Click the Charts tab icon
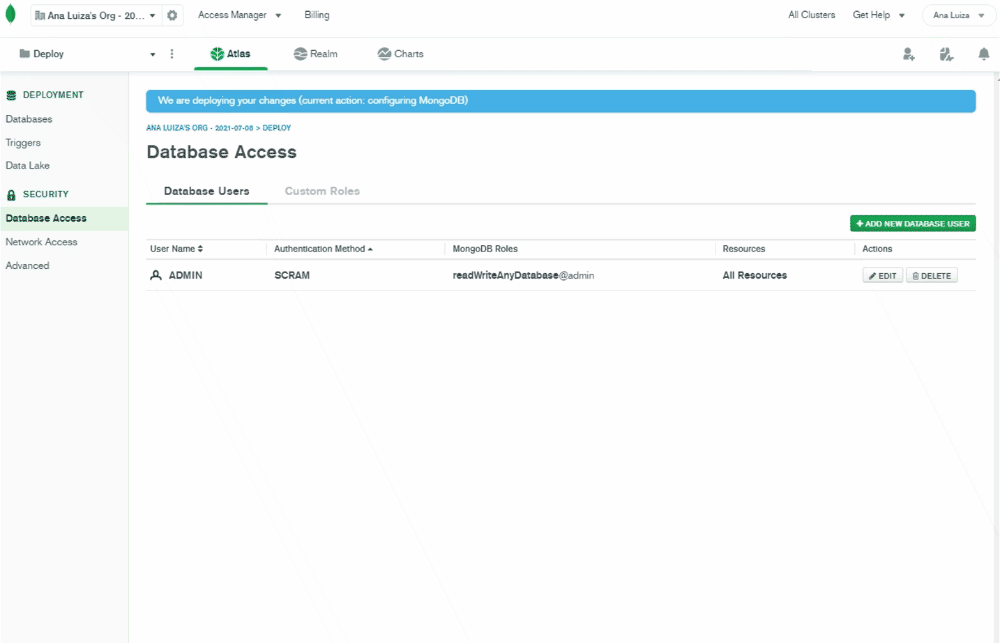Viewport: 1000px width, 643px height. tap(384, 54)
